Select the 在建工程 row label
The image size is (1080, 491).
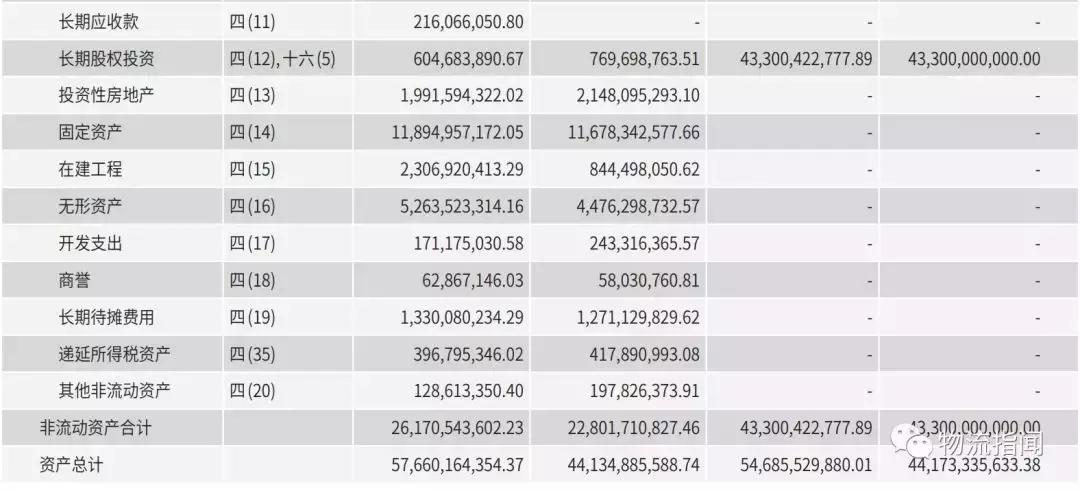click(90, 169)
